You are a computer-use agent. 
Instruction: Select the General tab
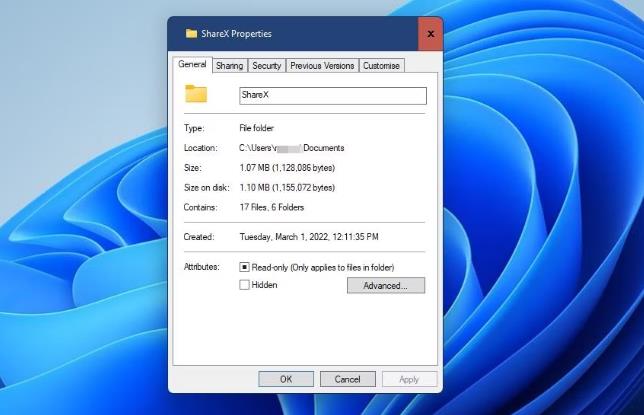(x=192, y=65)
